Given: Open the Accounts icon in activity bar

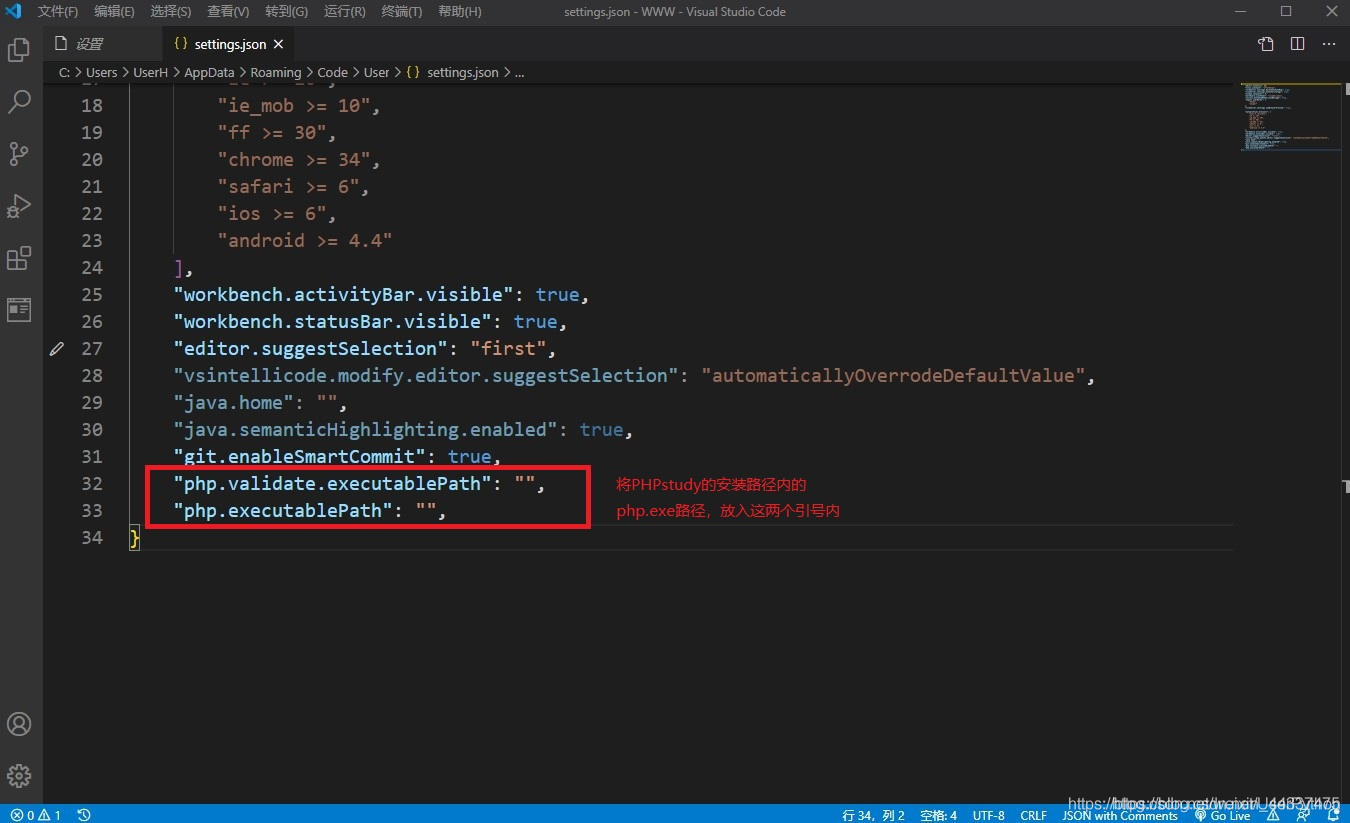Looking at the screenshot, I should (x=19, y=724).
